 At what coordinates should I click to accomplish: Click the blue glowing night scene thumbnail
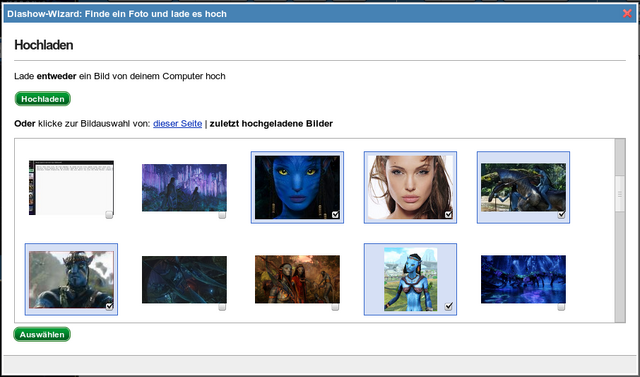point(523,279)
